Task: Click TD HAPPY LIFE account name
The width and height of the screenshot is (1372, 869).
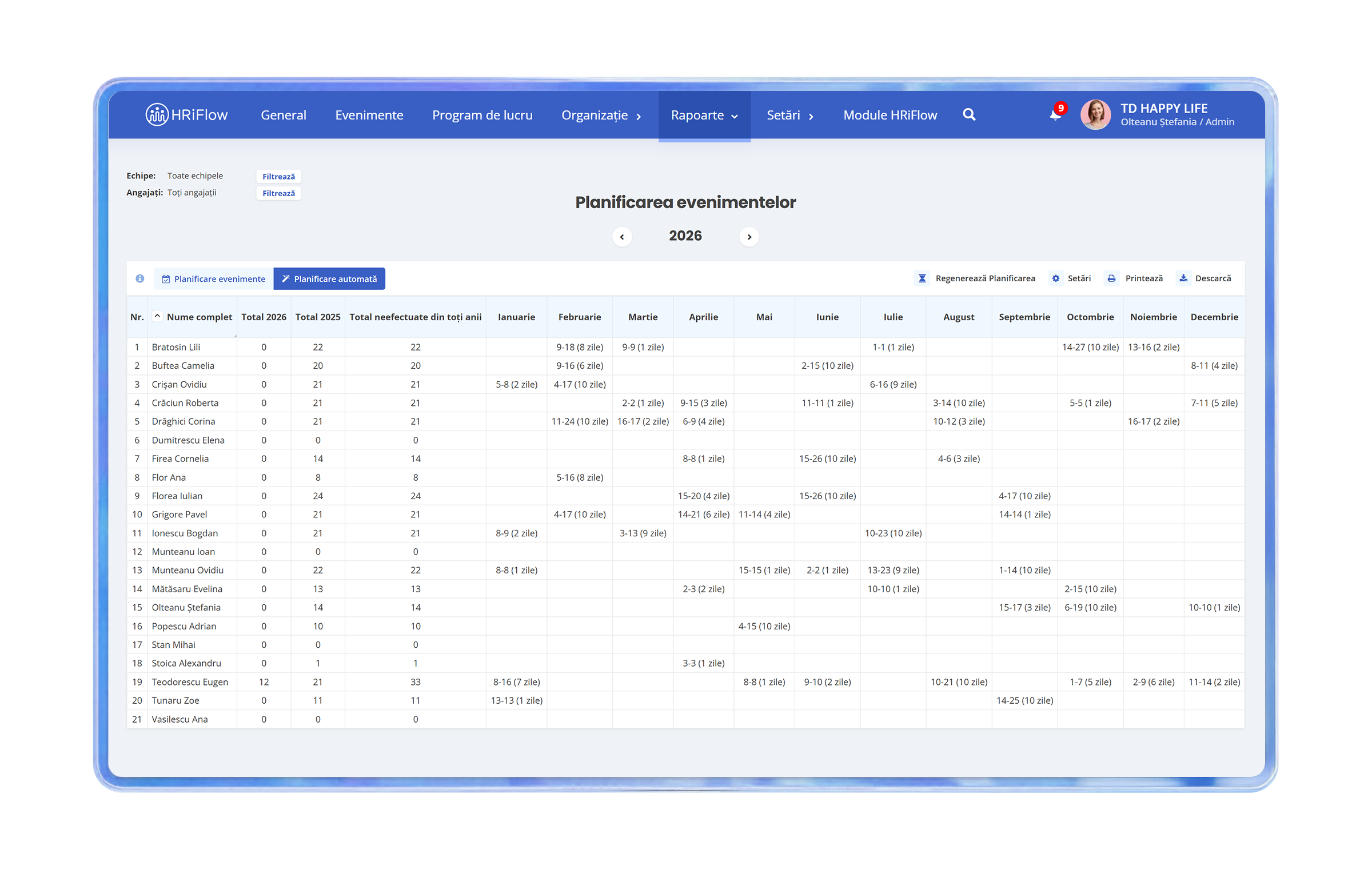Action: click(1164, 109)
